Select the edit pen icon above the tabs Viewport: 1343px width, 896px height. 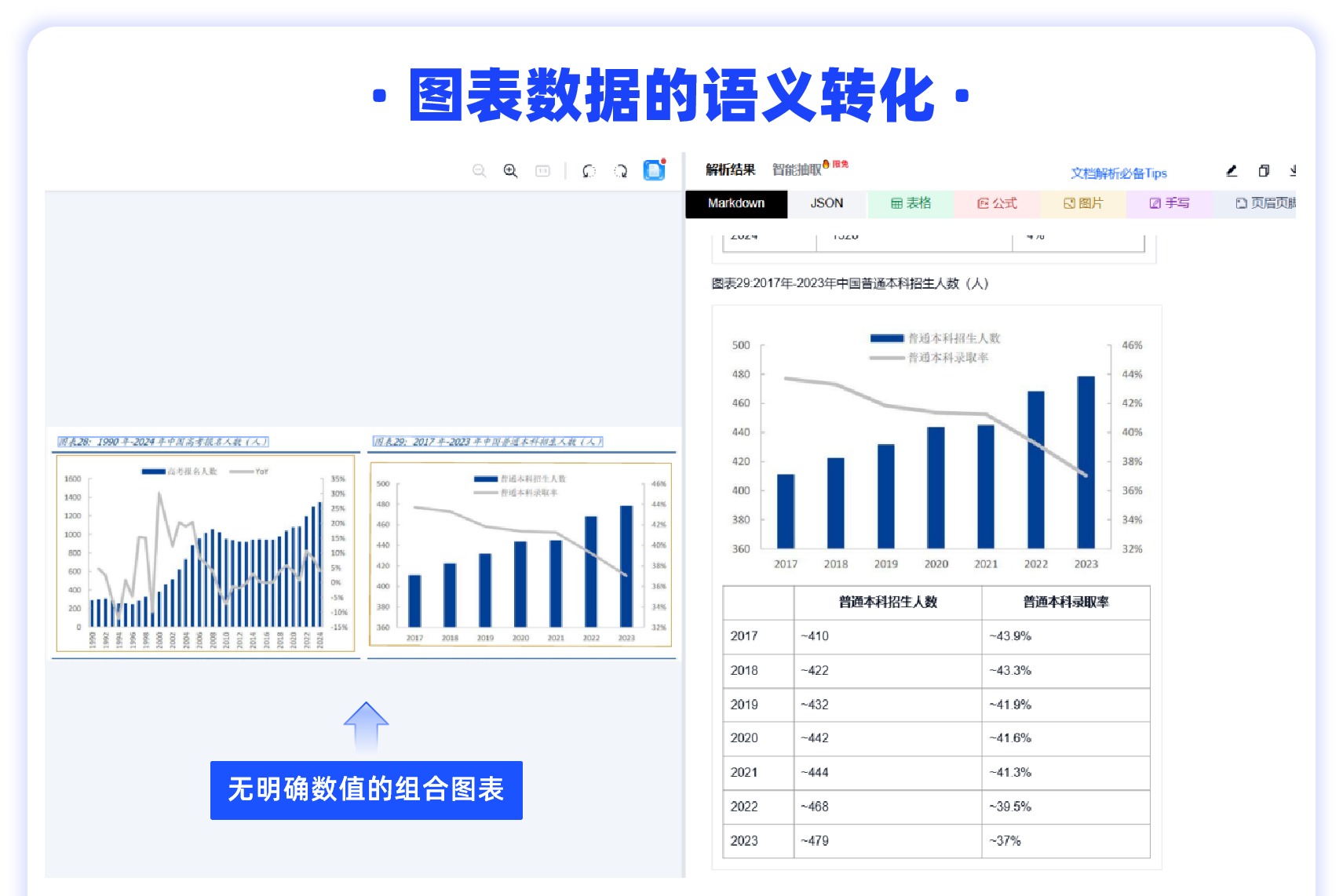coord(1231,170)
